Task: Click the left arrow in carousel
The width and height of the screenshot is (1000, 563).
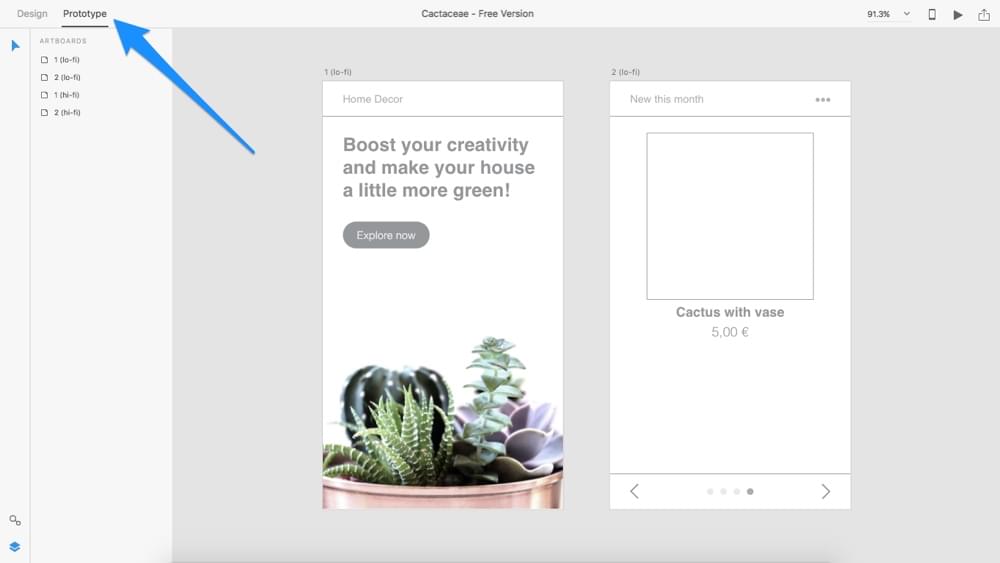Action: tap(634, 491)
